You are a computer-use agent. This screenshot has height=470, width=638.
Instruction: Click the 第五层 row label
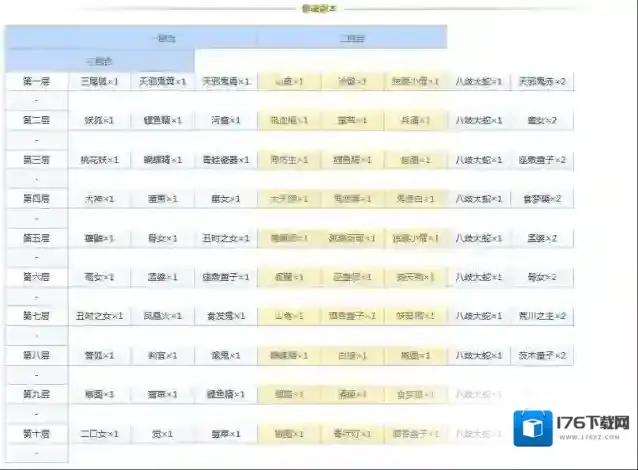36,238
